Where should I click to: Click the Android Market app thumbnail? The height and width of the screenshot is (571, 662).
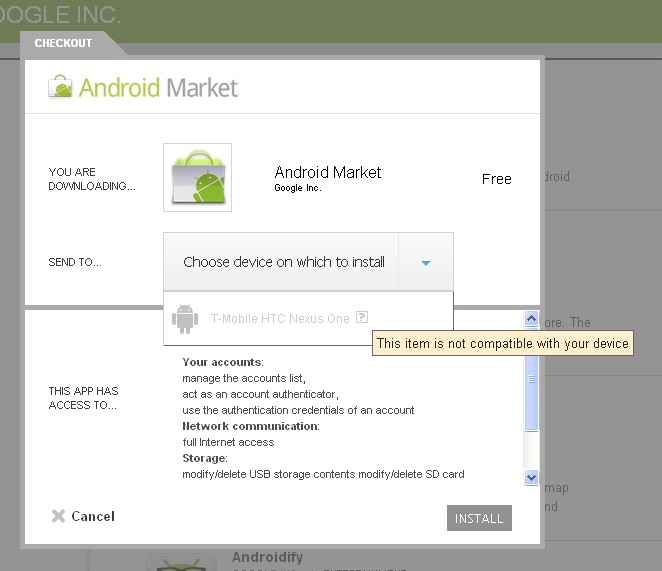(x=198, y=177)
